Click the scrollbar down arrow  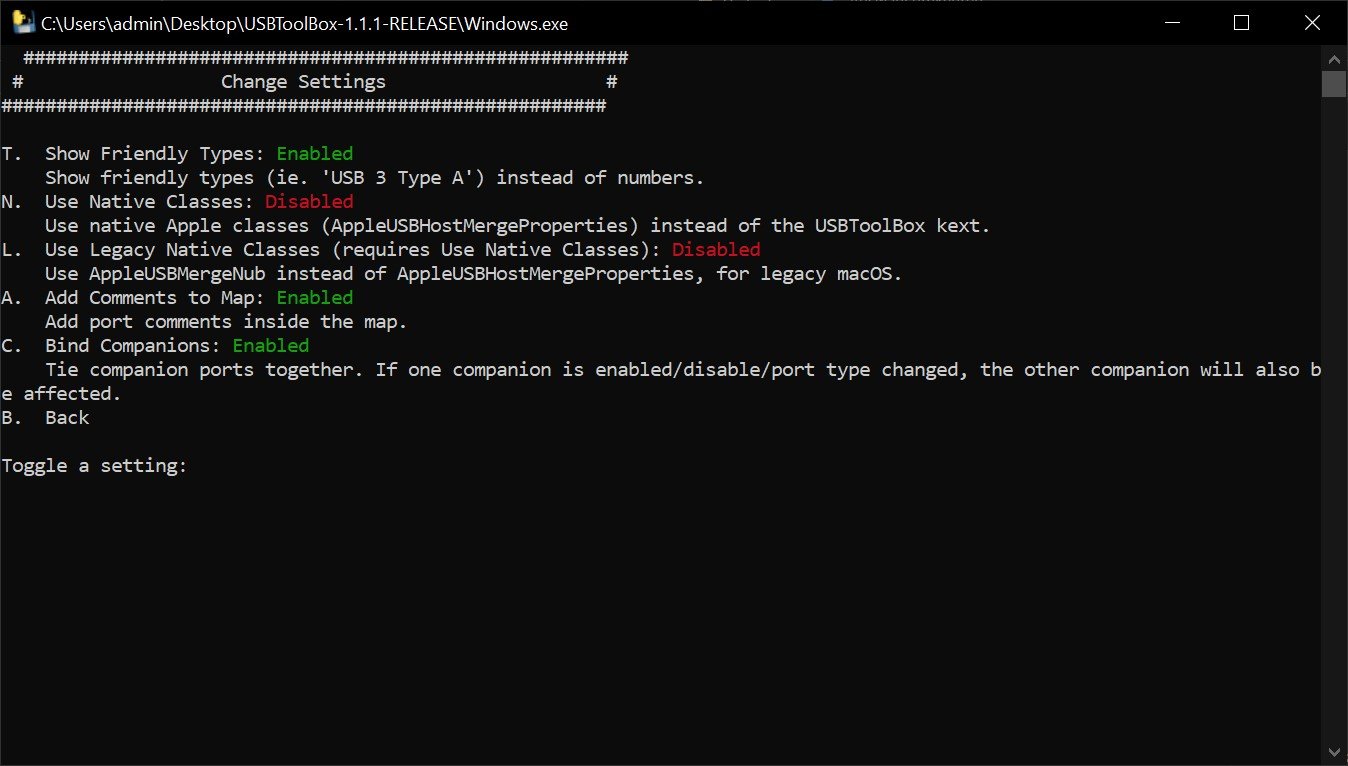point(1335,752)
